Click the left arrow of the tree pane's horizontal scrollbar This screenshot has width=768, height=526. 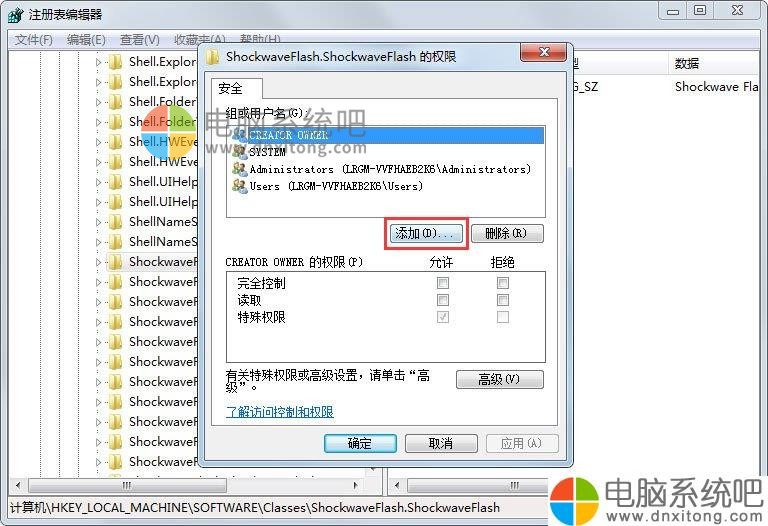(18, 486)
